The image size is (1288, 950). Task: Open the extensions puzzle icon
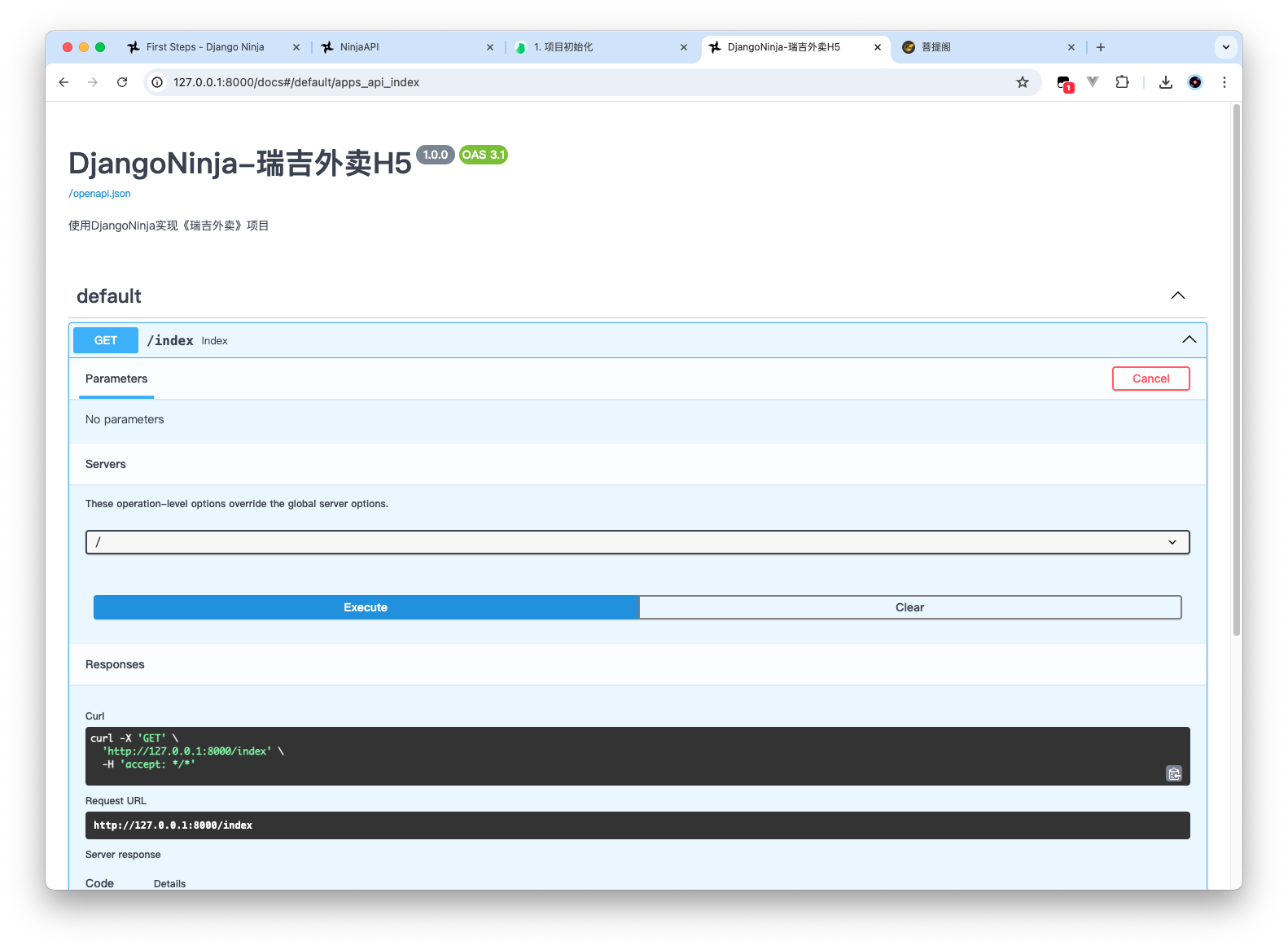coord(1123,82)
